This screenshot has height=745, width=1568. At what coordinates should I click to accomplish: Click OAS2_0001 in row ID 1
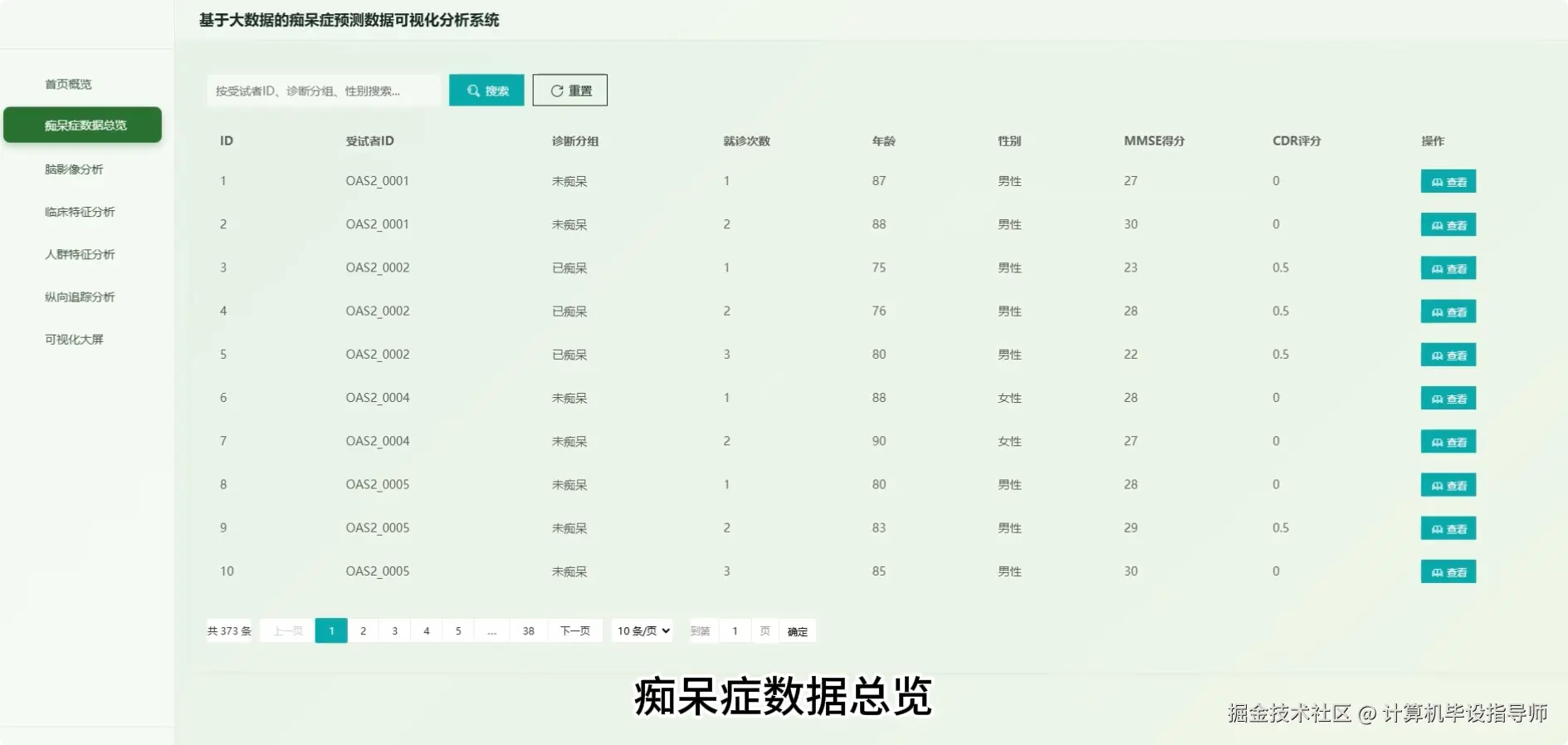point(378,181)
